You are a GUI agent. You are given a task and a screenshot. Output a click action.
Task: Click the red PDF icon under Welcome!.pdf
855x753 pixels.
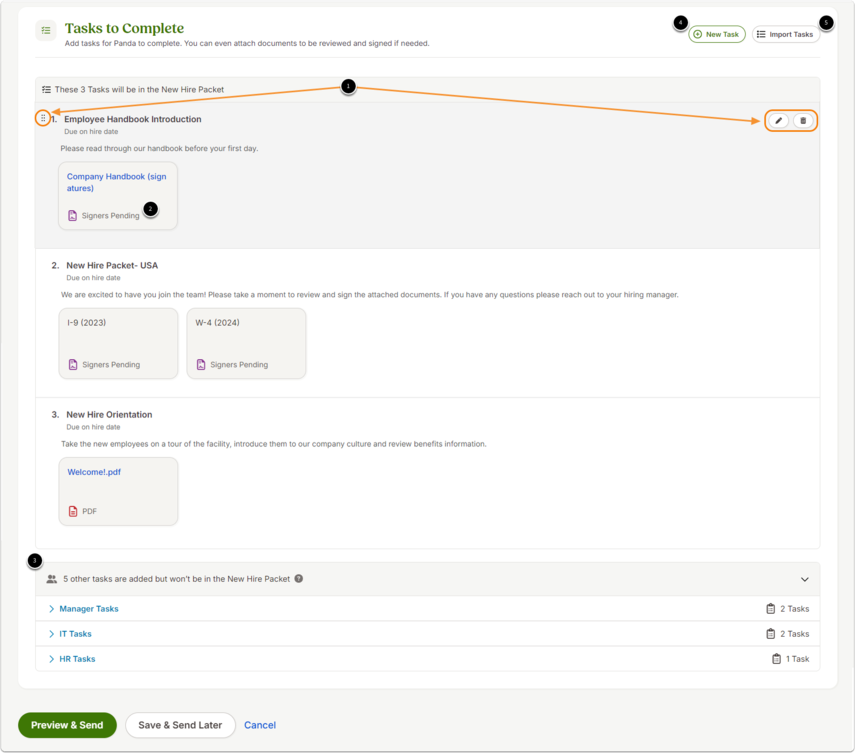click(x=73, y=511)
